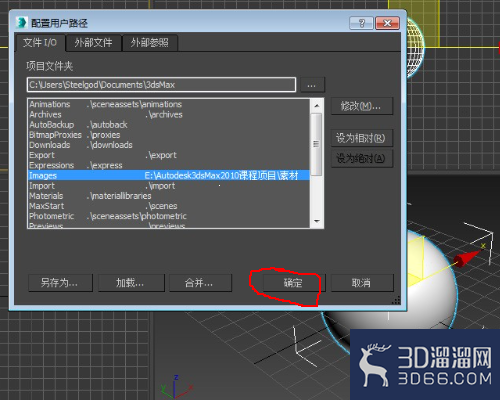This screenshot has height=400, width=500.
Task: Select the Downloads path row
Action: coord(169,145)
